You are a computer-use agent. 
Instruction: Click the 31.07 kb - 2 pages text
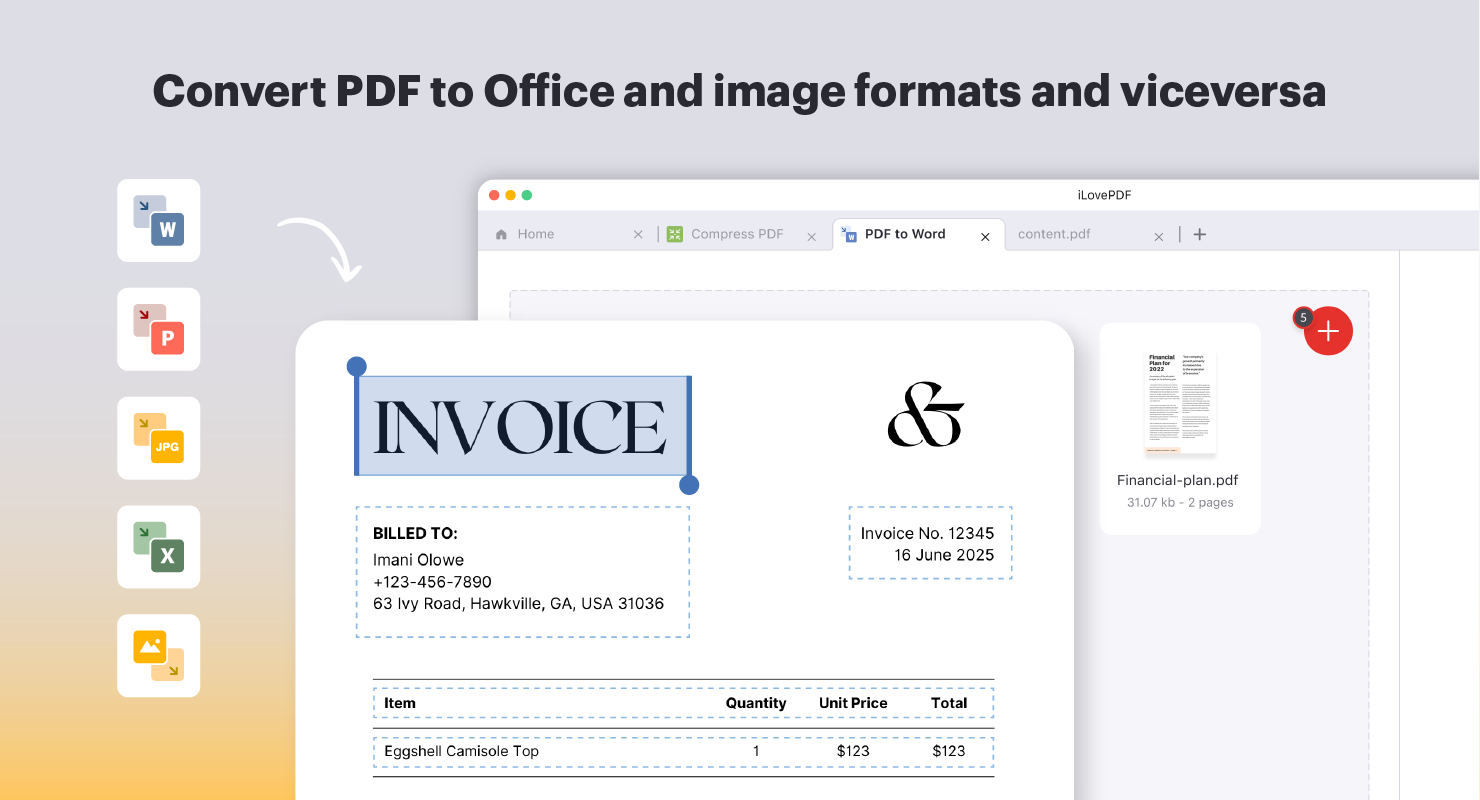point(1180,502)
